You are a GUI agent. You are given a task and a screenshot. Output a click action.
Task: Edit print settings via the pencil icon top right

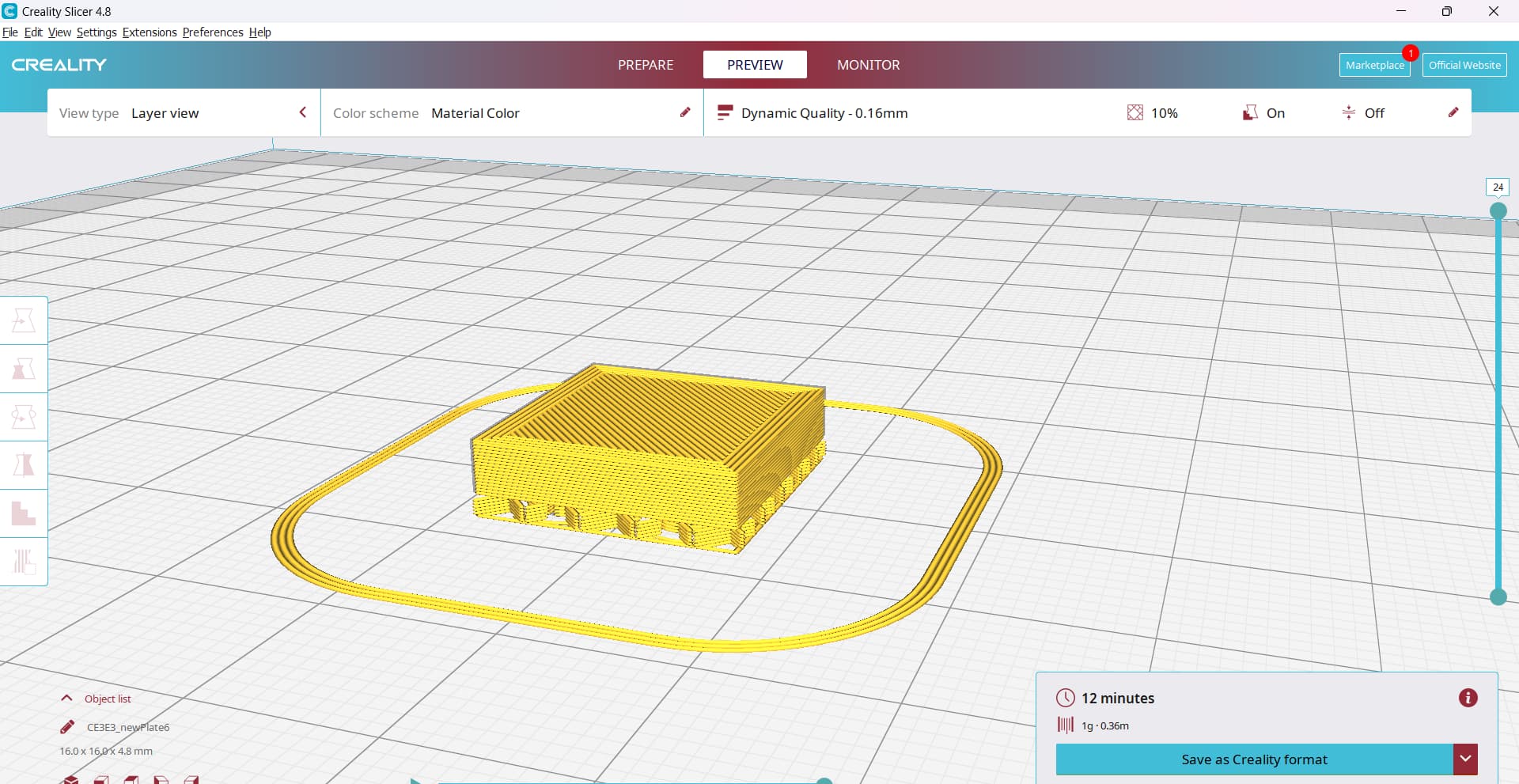1453,112
